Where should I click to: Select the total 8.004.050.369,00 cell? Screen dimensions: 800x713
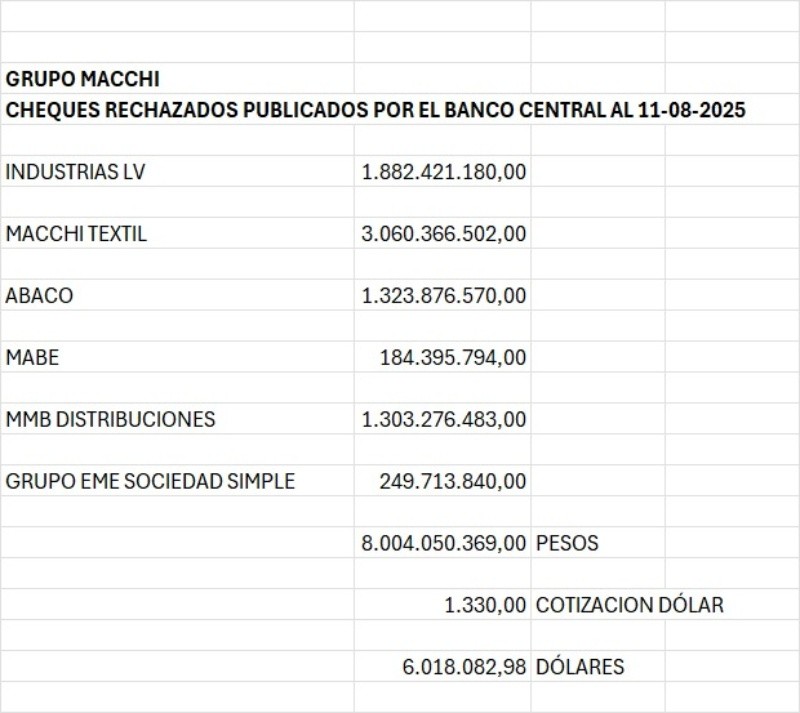coord(444,543)
